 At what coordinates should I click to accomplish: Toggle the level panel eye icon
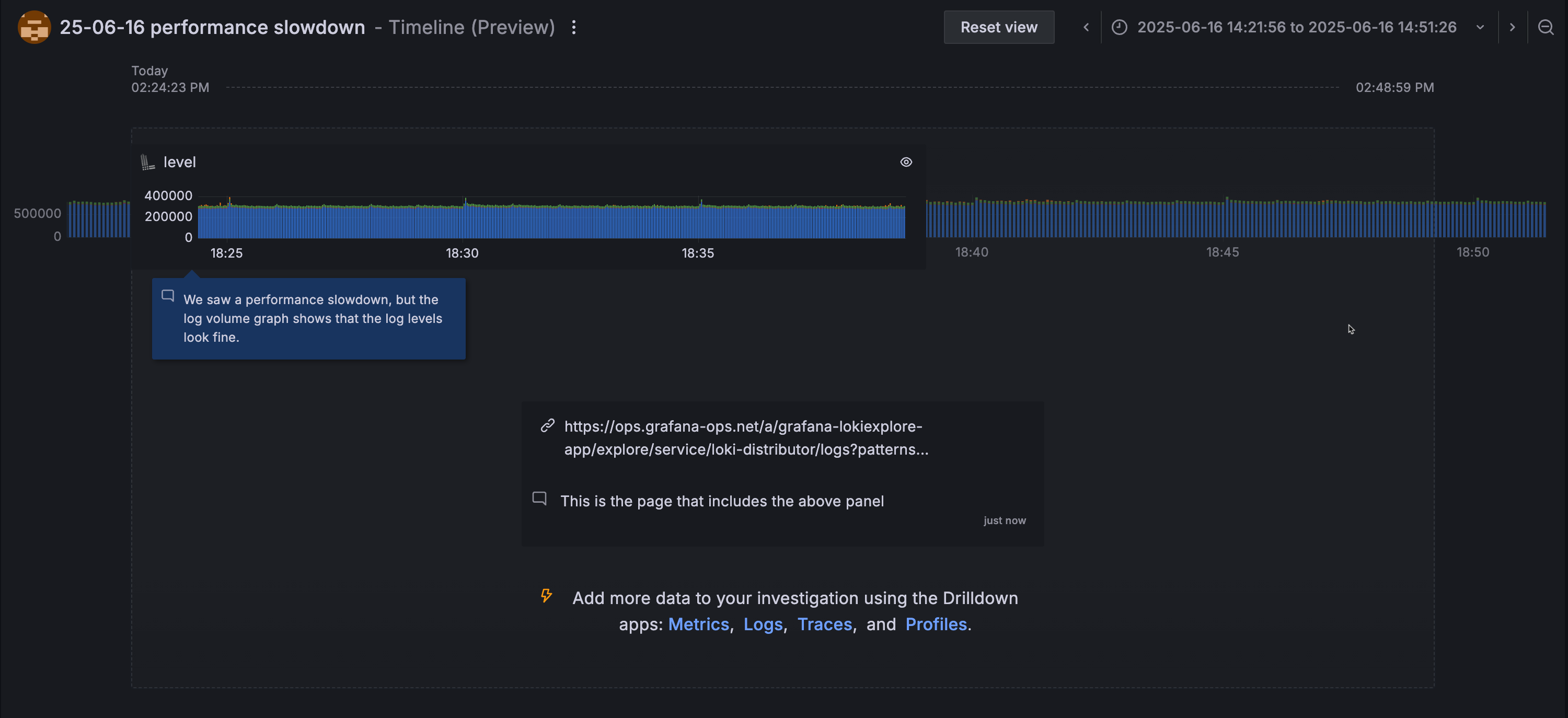pyautogui.click(x=906, y=162)
